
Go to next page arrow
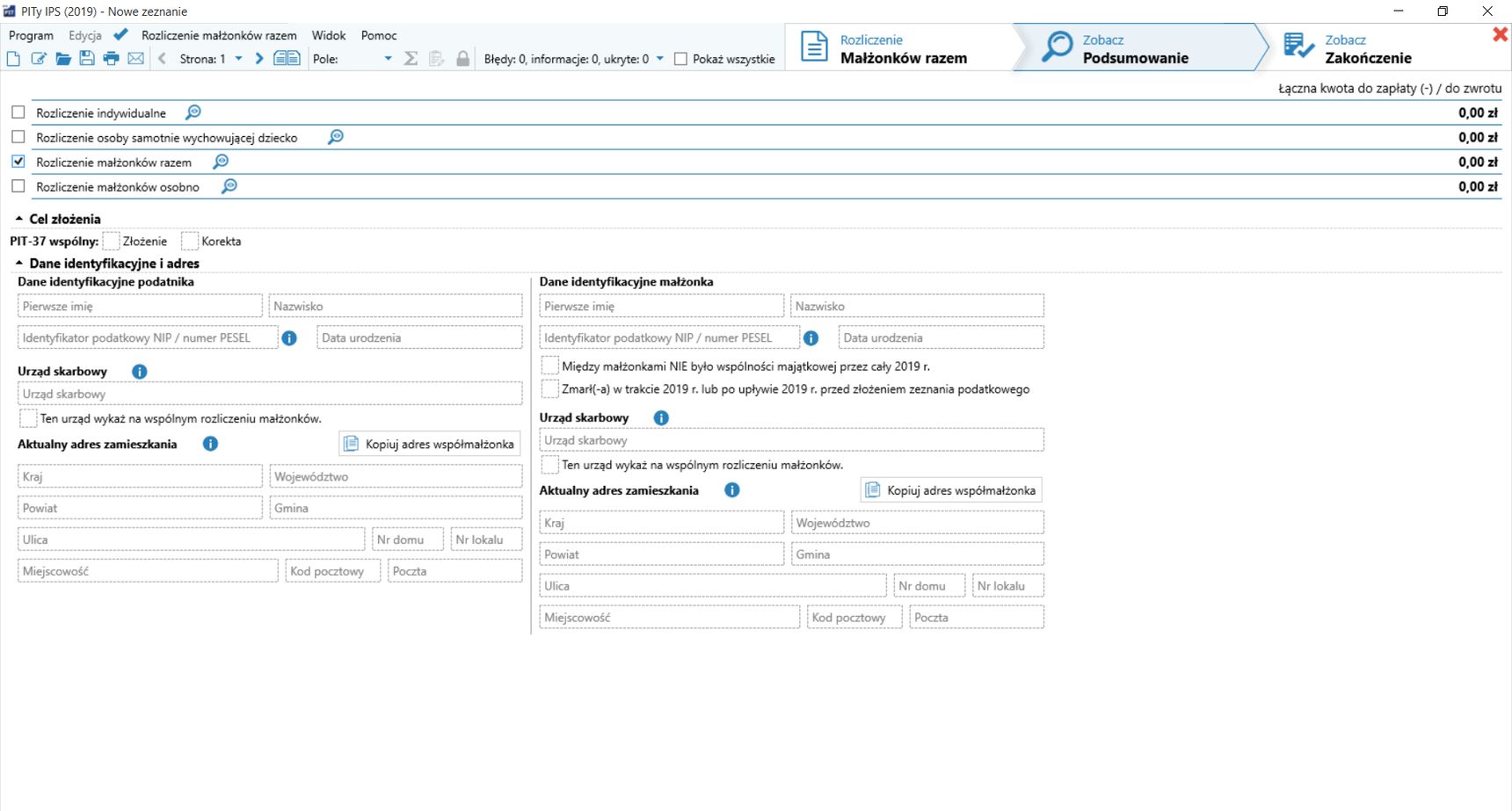tap(258, 59)
